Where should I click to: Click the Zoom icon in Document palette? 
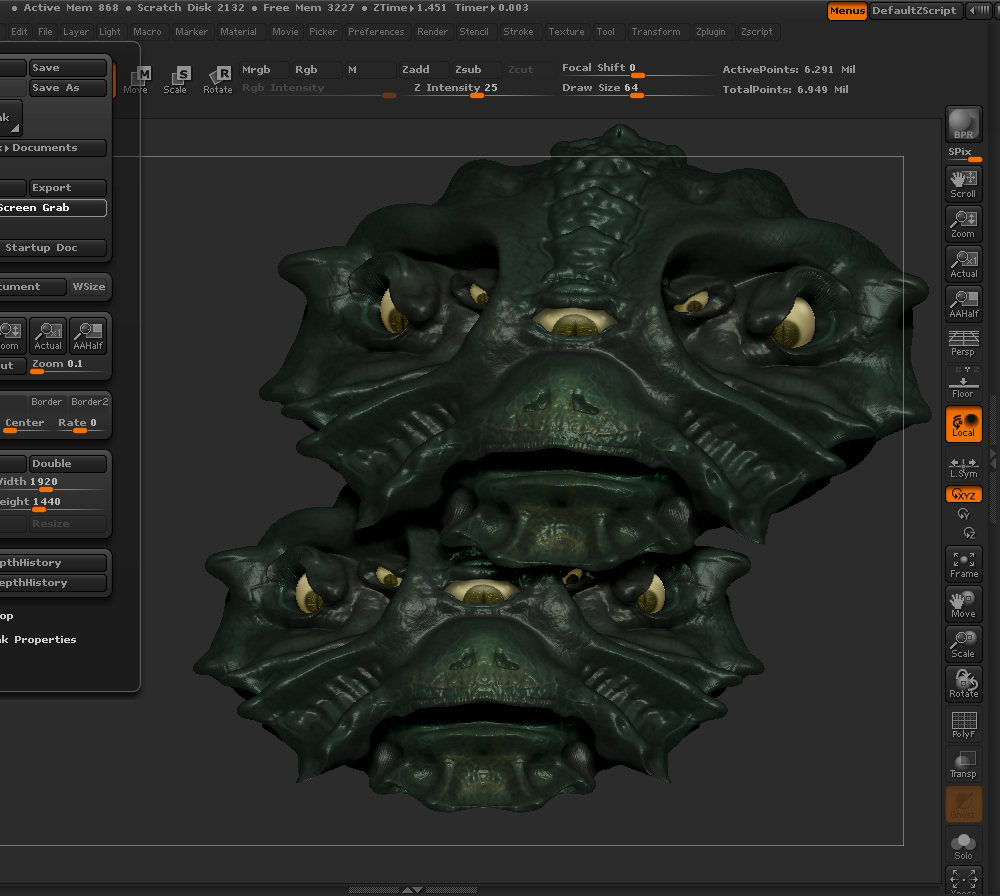pyautogui.click(x=11, y=336)
